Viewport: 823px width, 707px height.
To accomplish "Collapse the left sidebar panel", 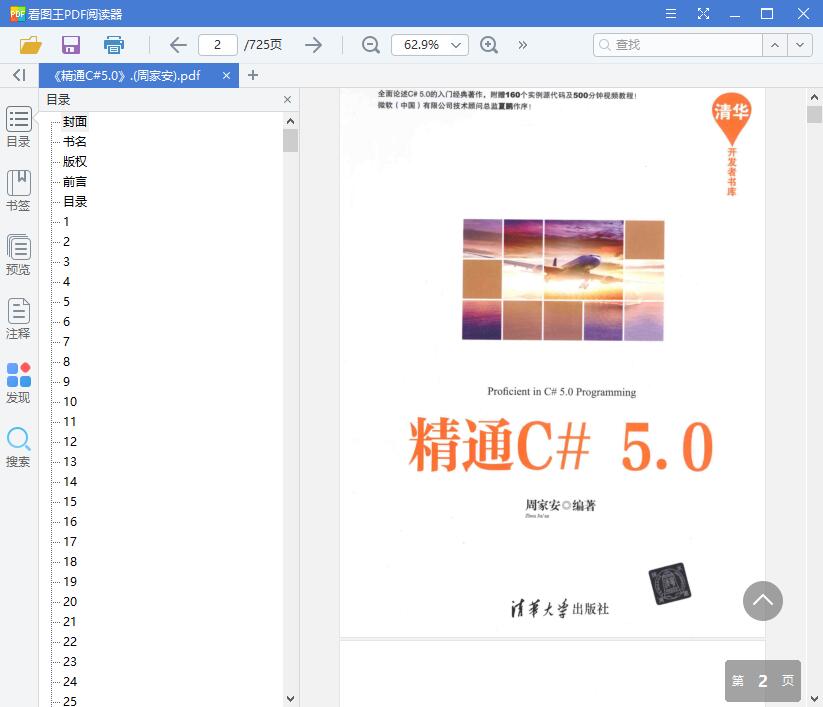I will (x=19, y=76).
